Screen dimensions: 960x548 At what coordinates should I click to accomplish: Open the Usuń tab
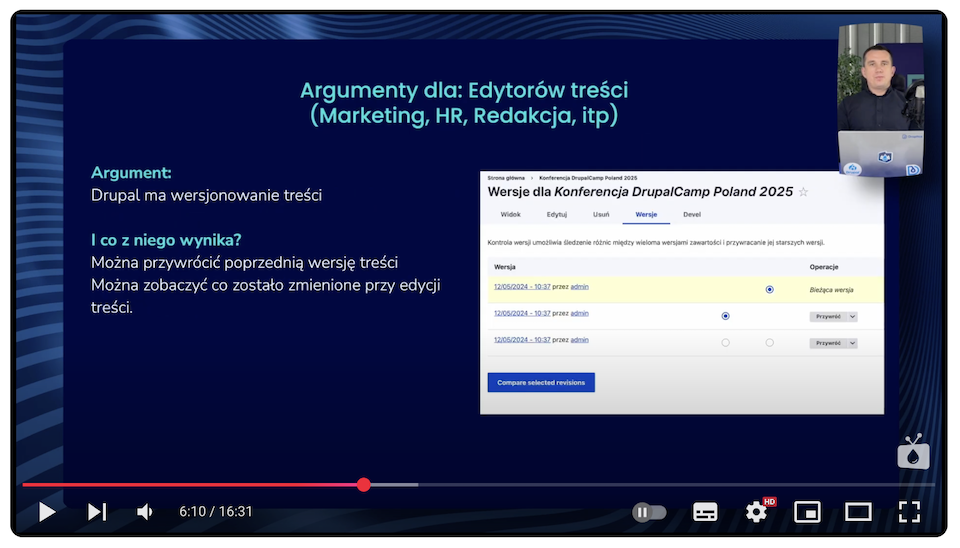[601, 214]
